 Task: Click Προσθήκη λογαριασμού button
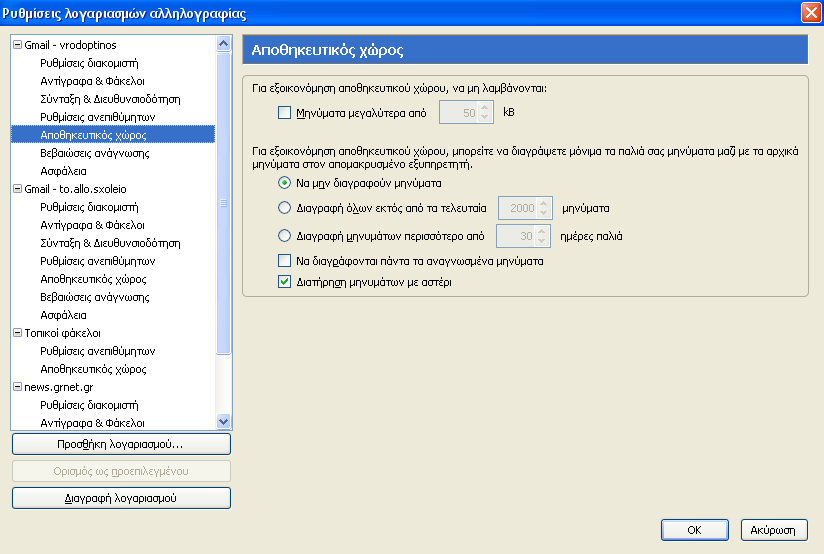coord(121,444)
